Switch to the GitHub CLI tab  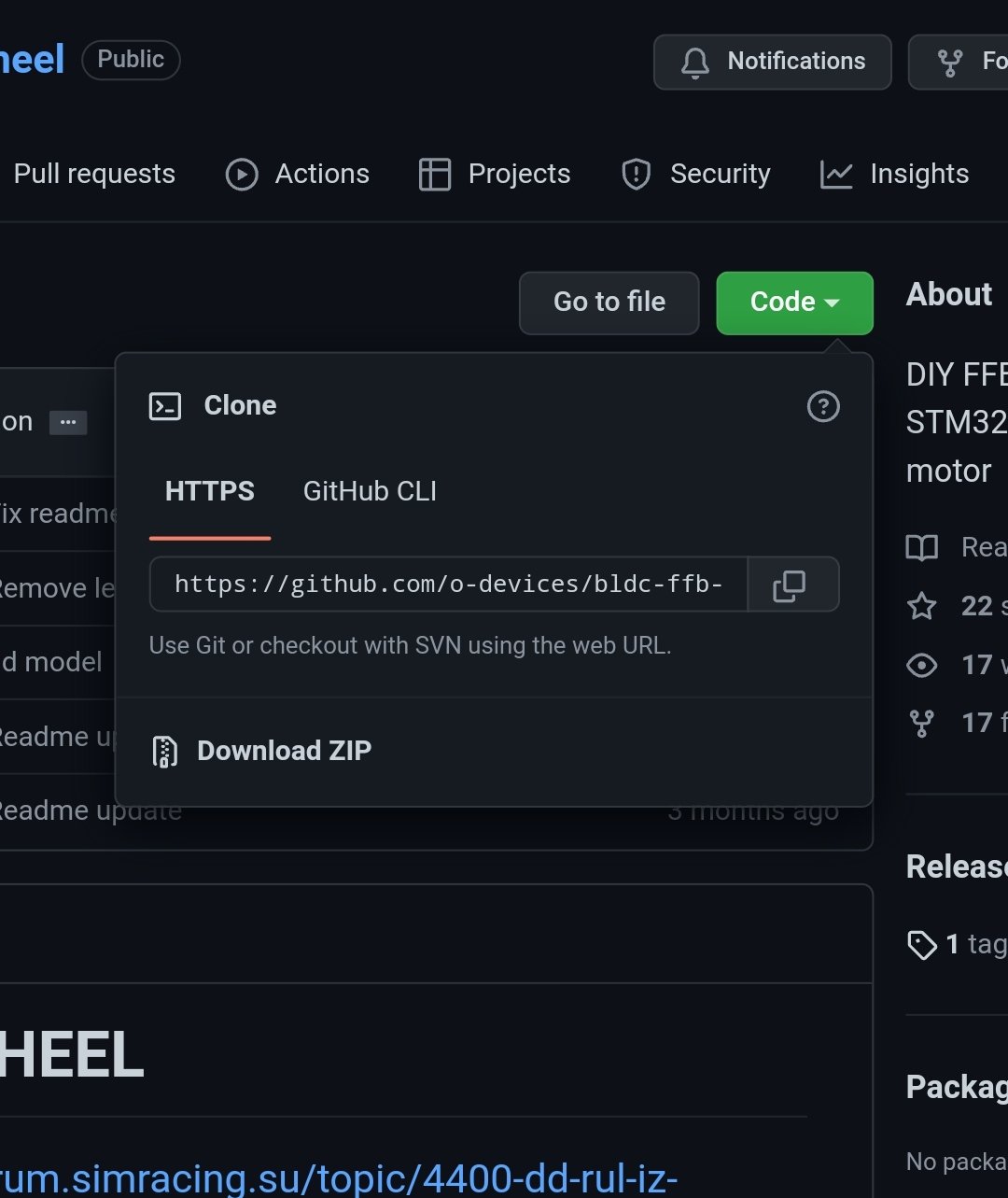click(370, 492)
